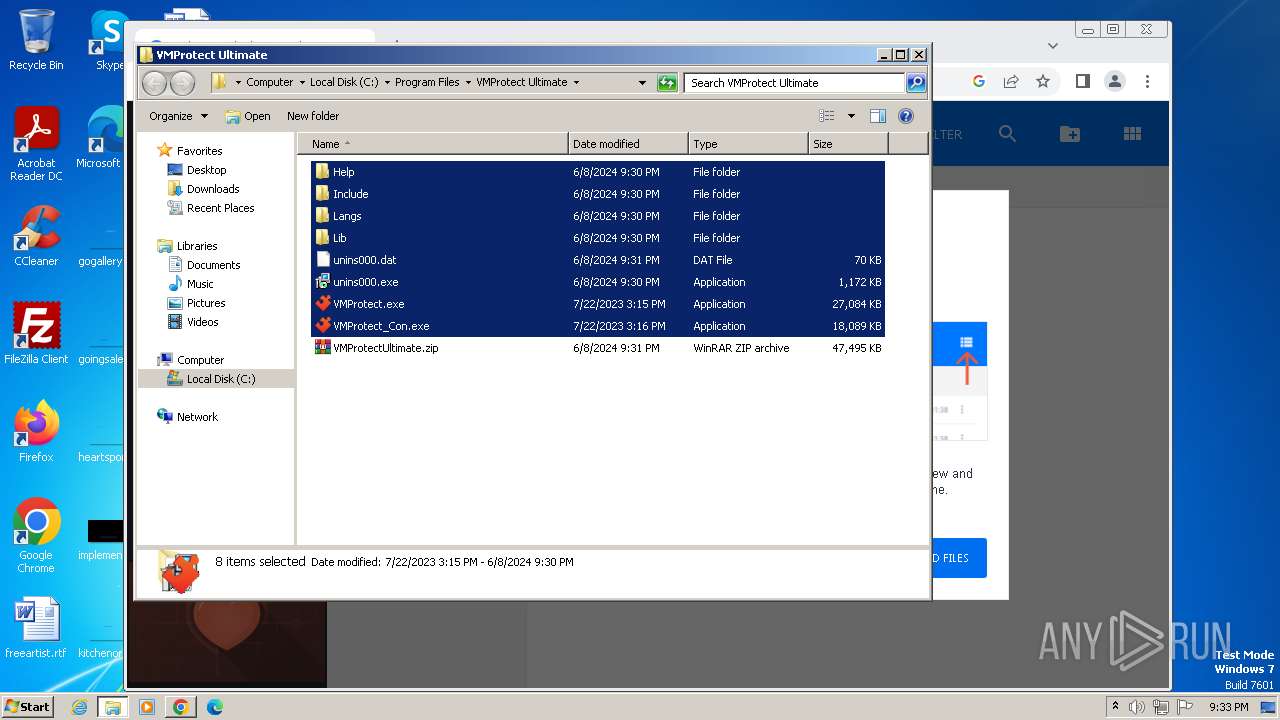Open the More view options dropdown arrow
The width and height of the screenshot is (1280, 720).
tap(851, 116)
